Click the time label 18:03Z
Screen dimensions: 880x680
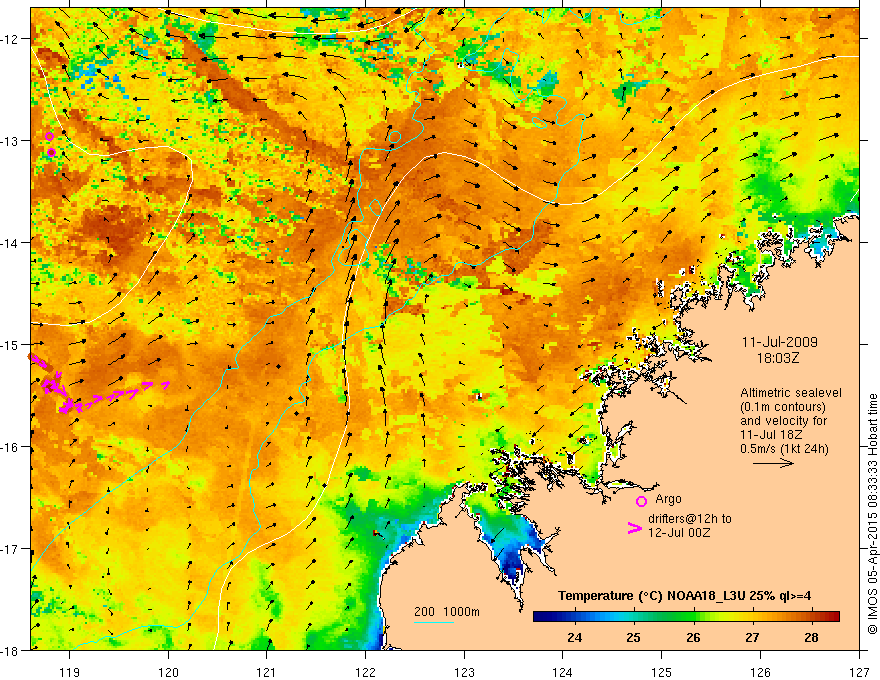click(x=777, y=358)
